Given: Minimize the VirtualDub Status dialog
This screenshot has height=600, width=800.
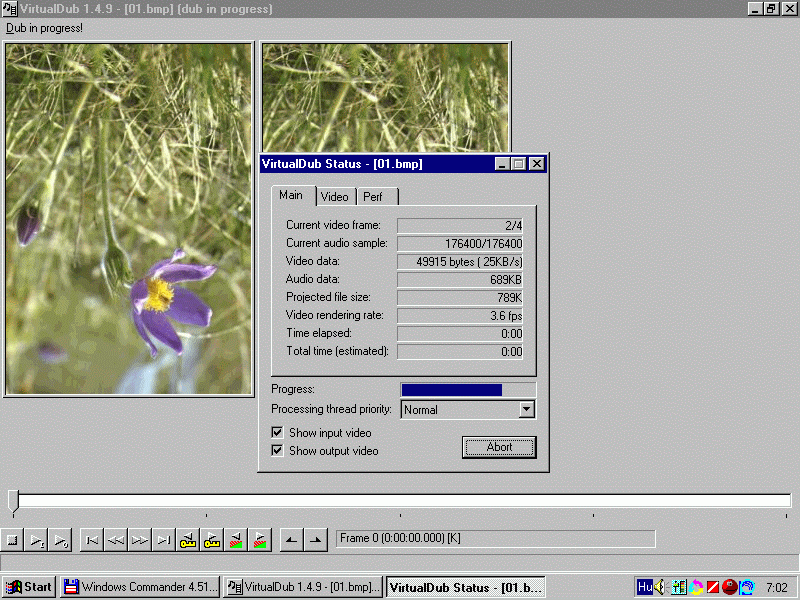Looking at the screenshot, I should 502,164.
